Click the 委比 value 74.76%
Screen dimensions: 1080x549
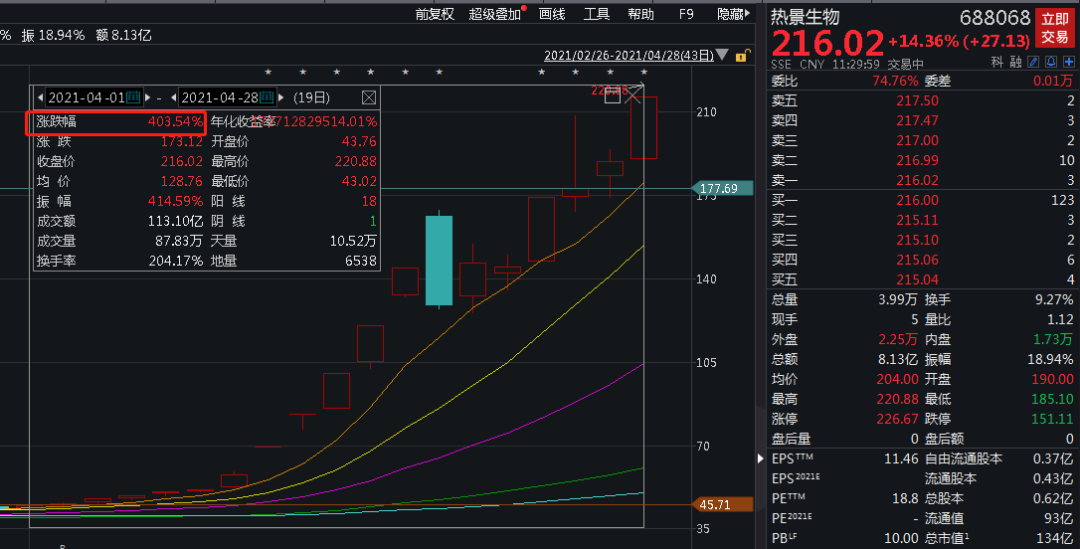point(895,81)
